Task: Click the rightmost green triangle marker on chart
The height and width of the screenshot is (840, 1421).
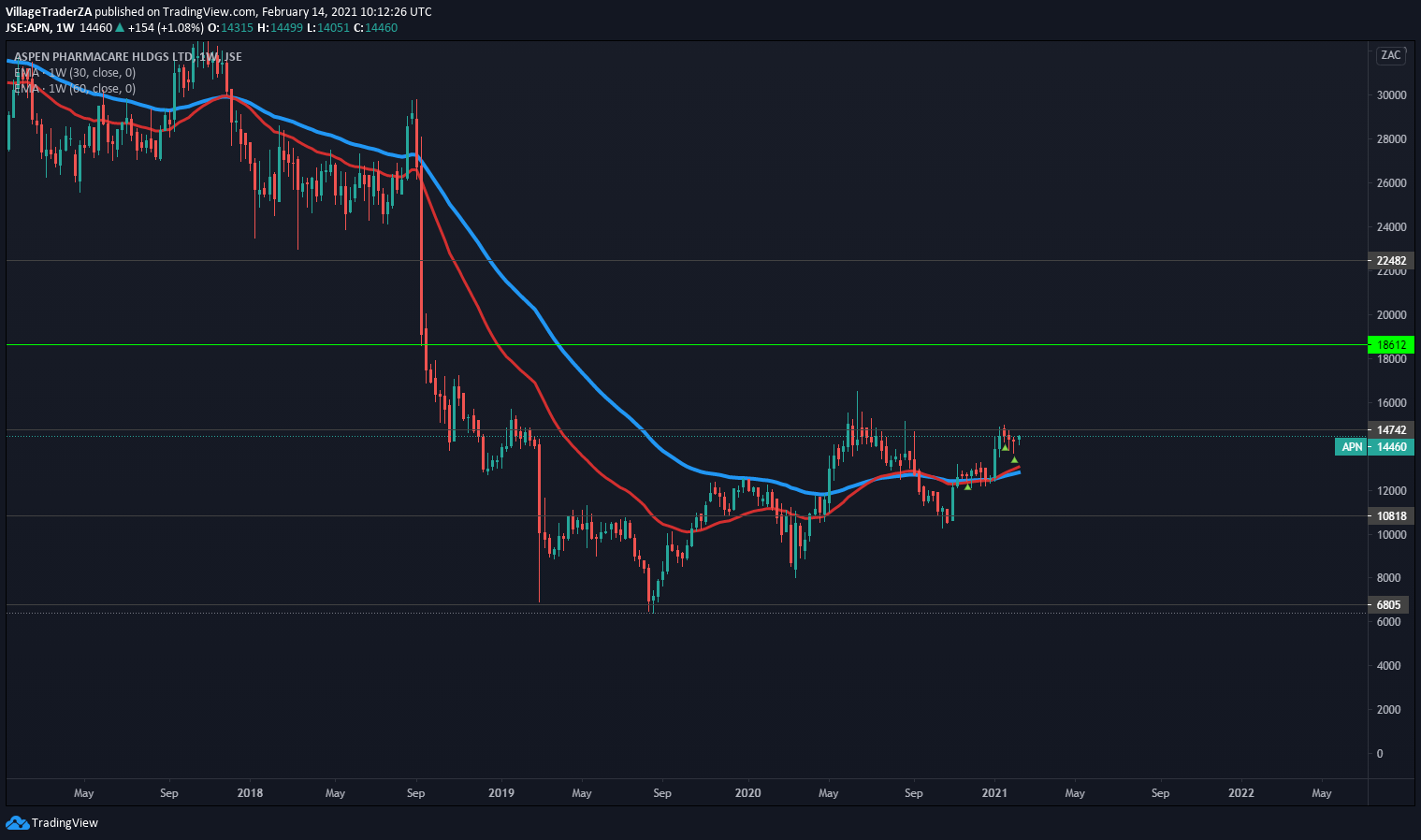Action: (x=1014, y=459)
